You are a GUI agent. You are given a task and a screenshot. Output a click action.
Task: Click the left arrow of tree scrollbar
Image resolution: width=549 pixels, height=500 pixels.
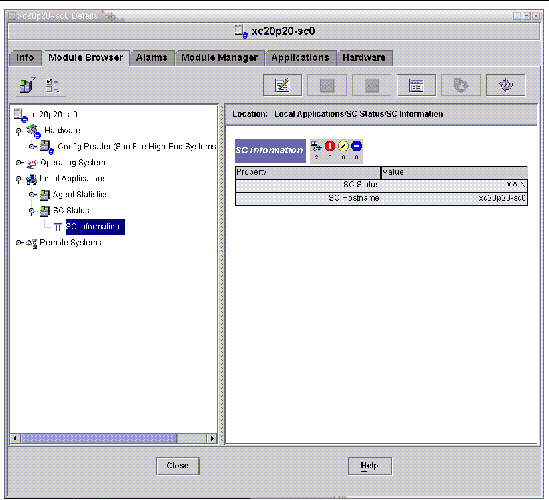[x=15, y=438]
